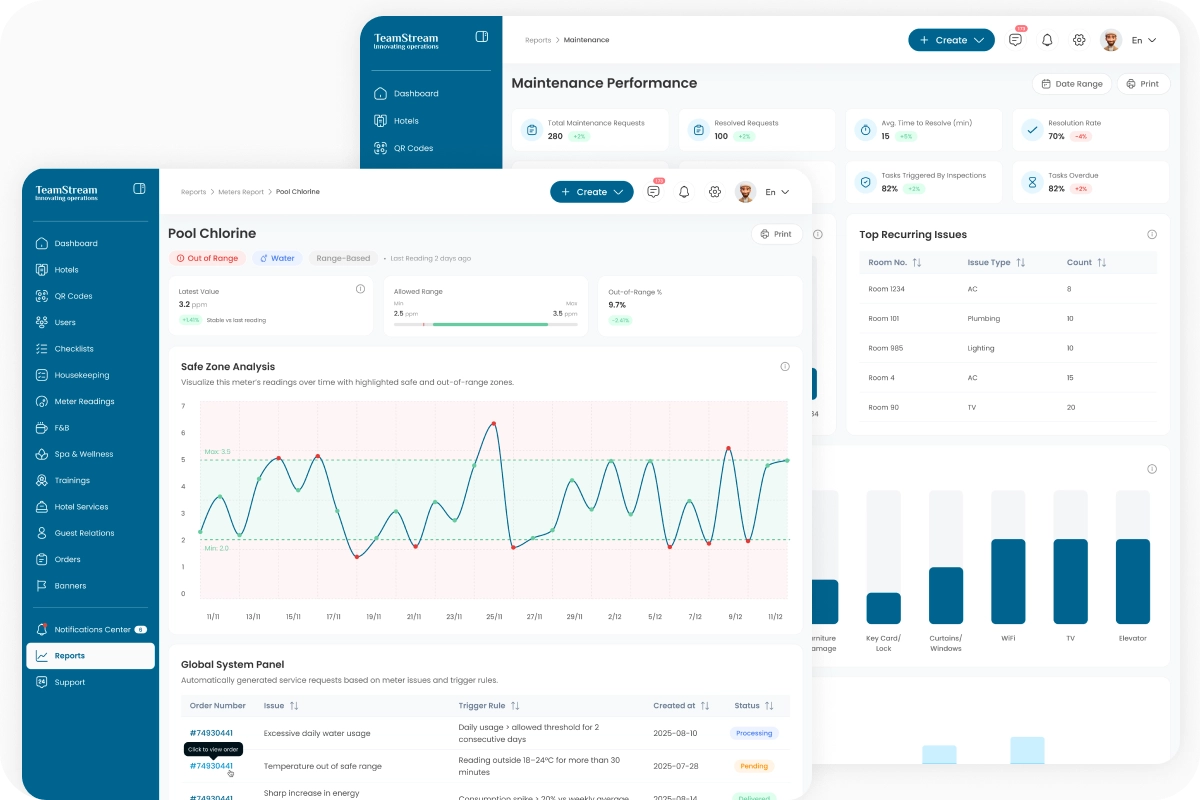The width and height of the screenshot is (1200, 800).
Task: Open the Date Range picker
Action: click(x=1071, y=84)
